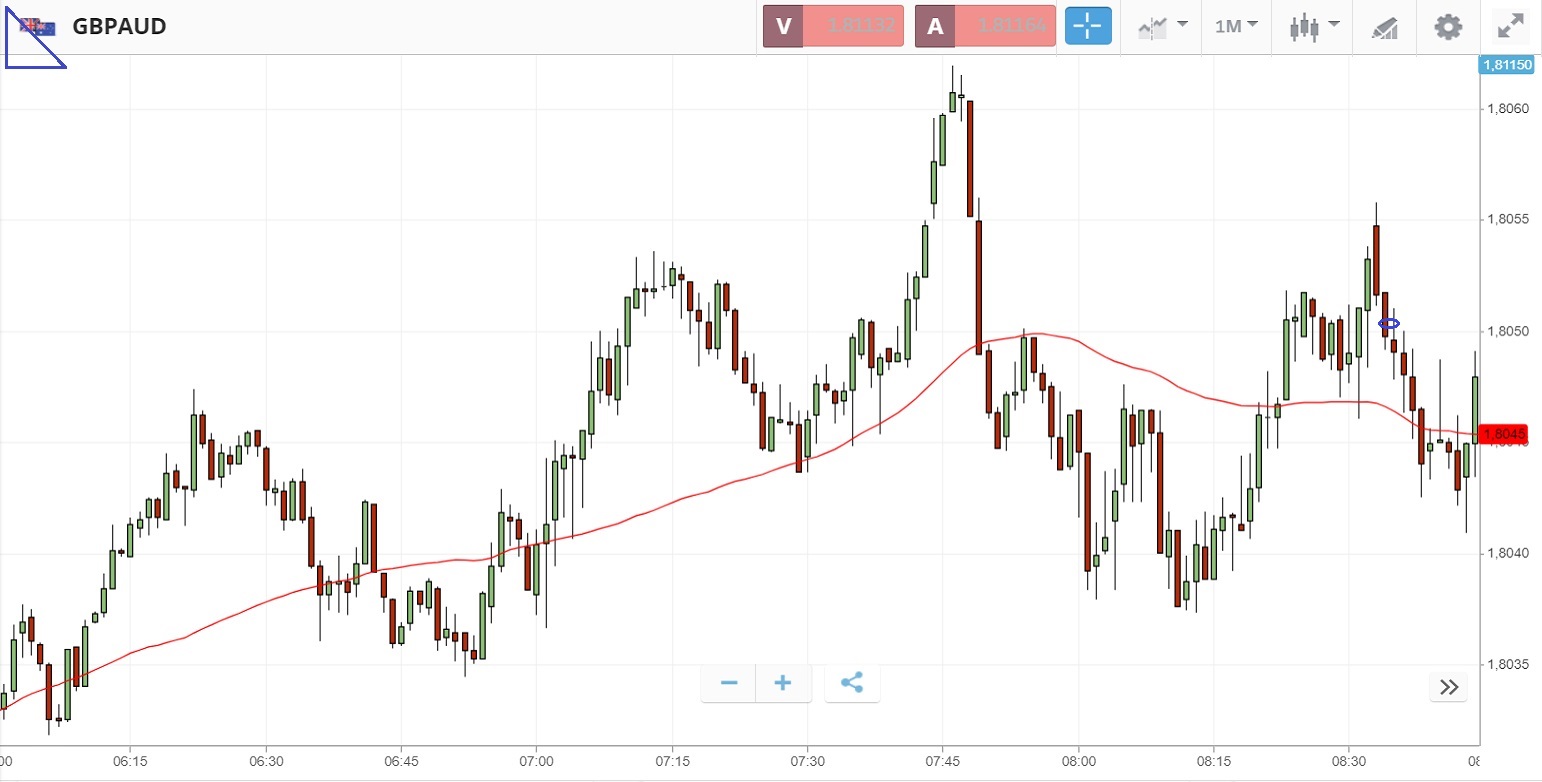Click the A buy price button
This screenshot has width=1542, height=782.
[985, 26]
